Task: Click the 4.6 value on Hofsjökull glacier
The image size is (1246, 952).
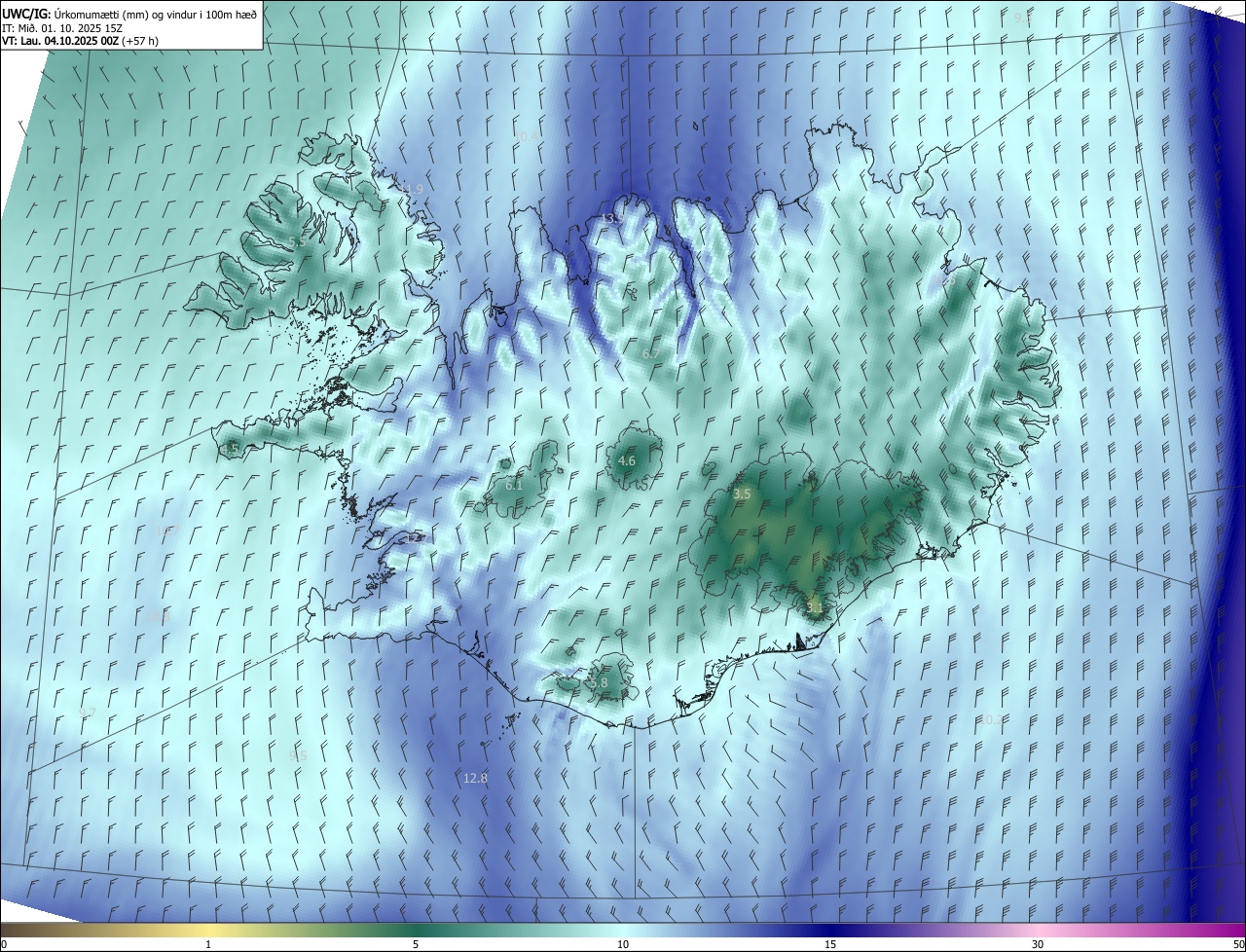Action: click(x=627, y=461)
